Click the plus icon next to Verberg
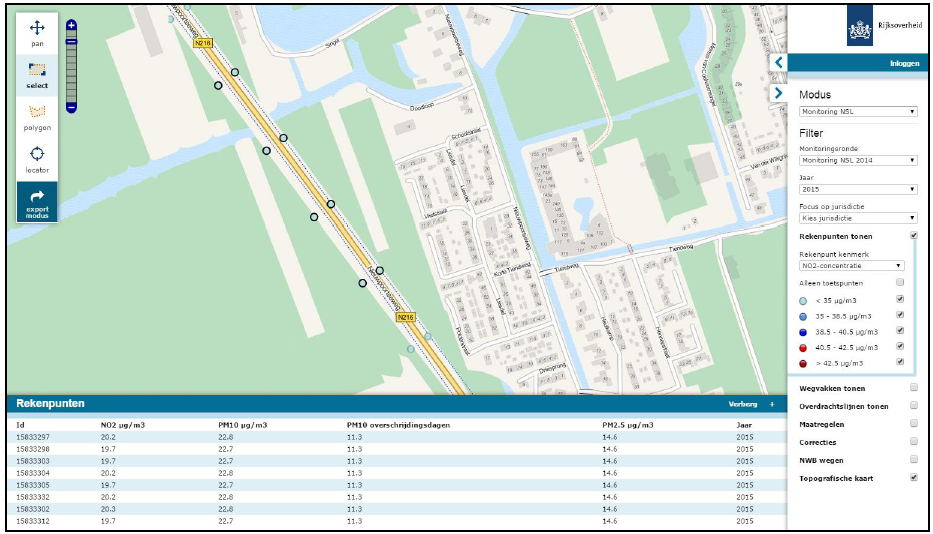 click(772, 404)
